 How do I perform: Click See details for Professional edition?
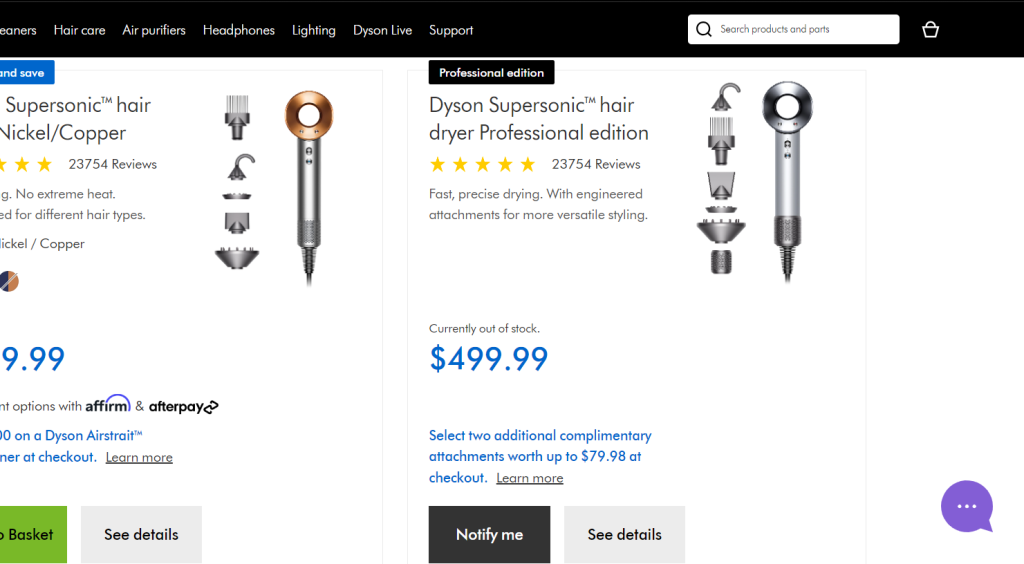click(624, 534)
